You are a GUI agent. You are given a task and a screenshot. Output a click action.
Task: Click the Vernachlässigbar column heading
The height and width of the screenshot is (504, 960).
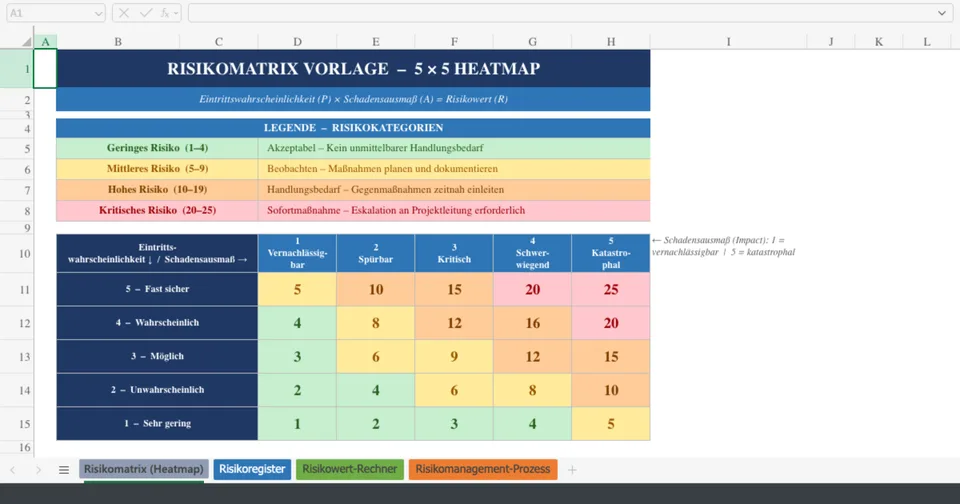pos(298,253)
